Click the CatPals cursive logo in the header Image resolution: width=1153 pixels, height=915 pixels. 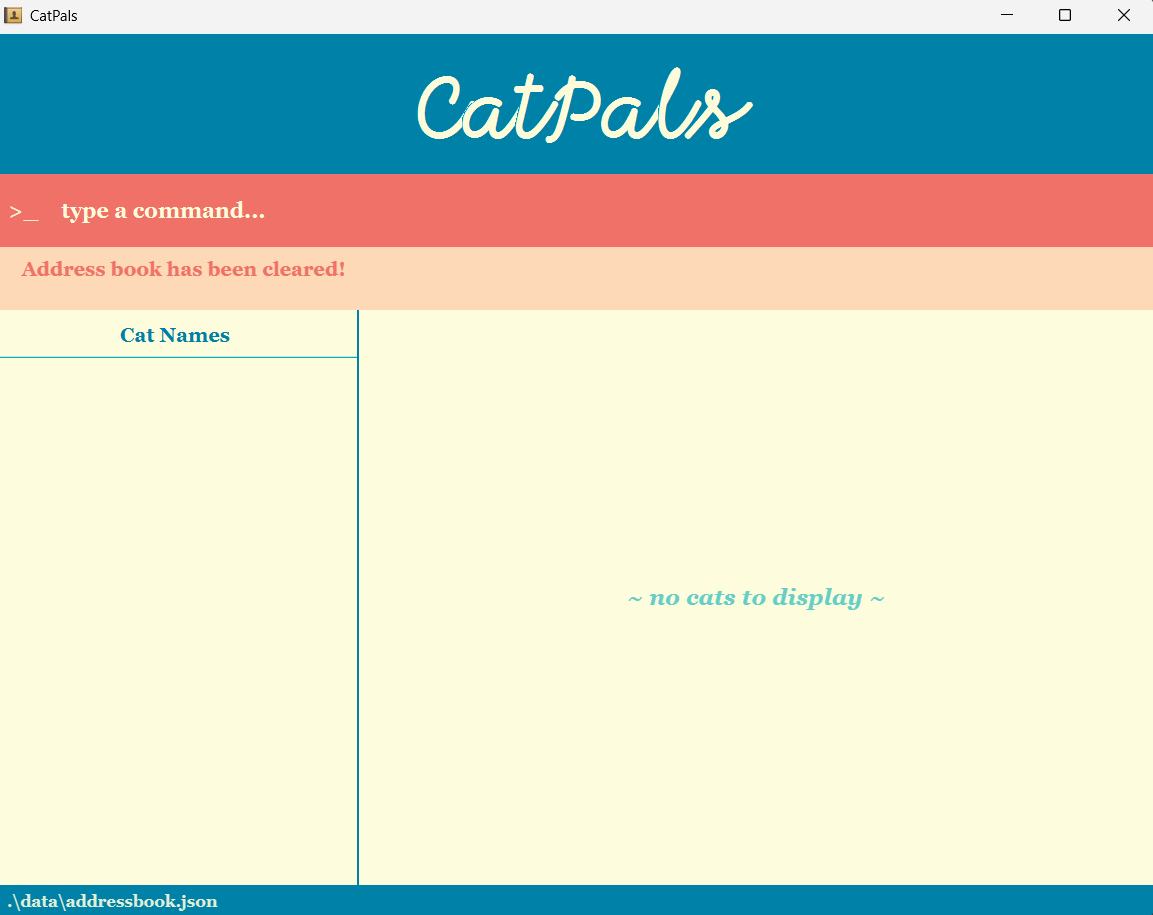click(583, 104)
